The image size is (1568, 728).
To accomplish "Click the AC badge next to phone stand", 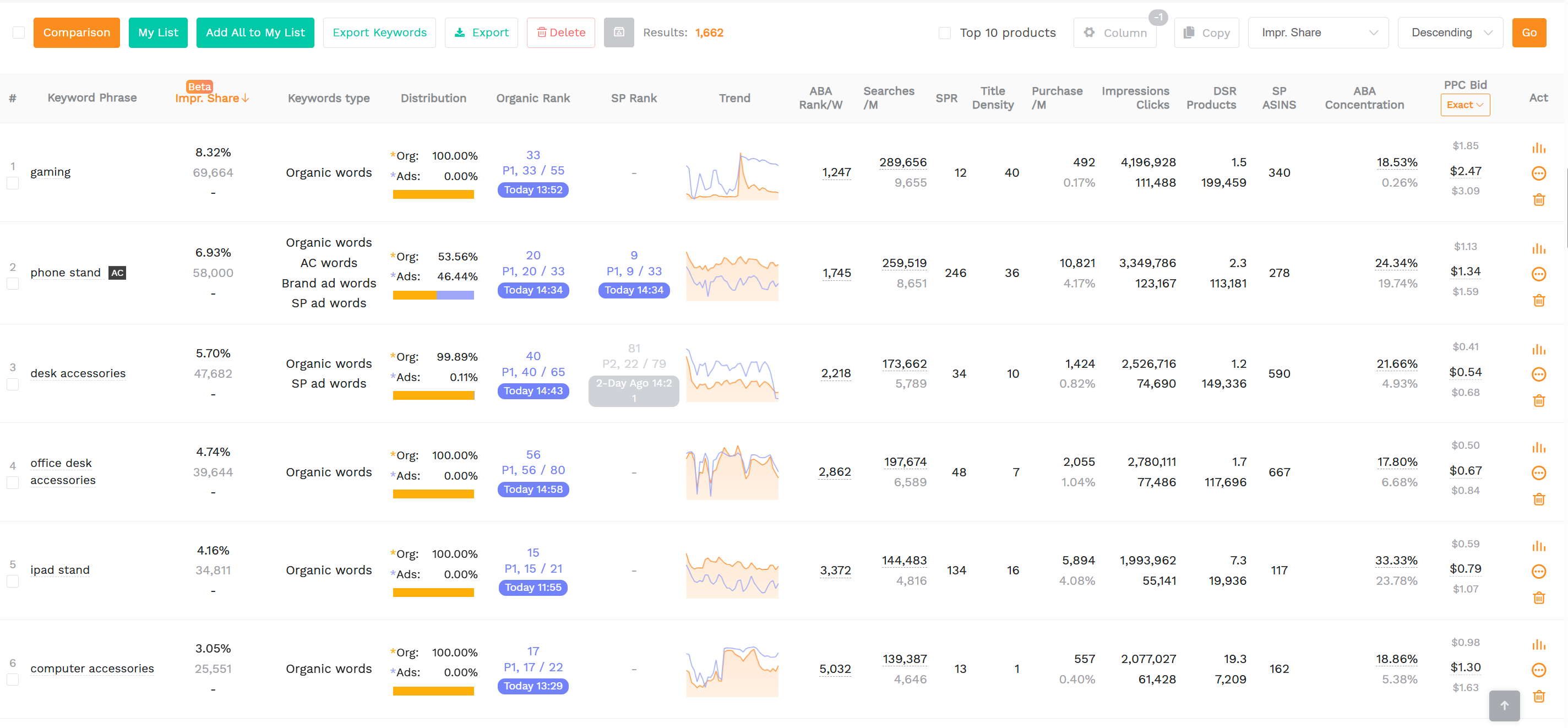I will pos(116,273).
